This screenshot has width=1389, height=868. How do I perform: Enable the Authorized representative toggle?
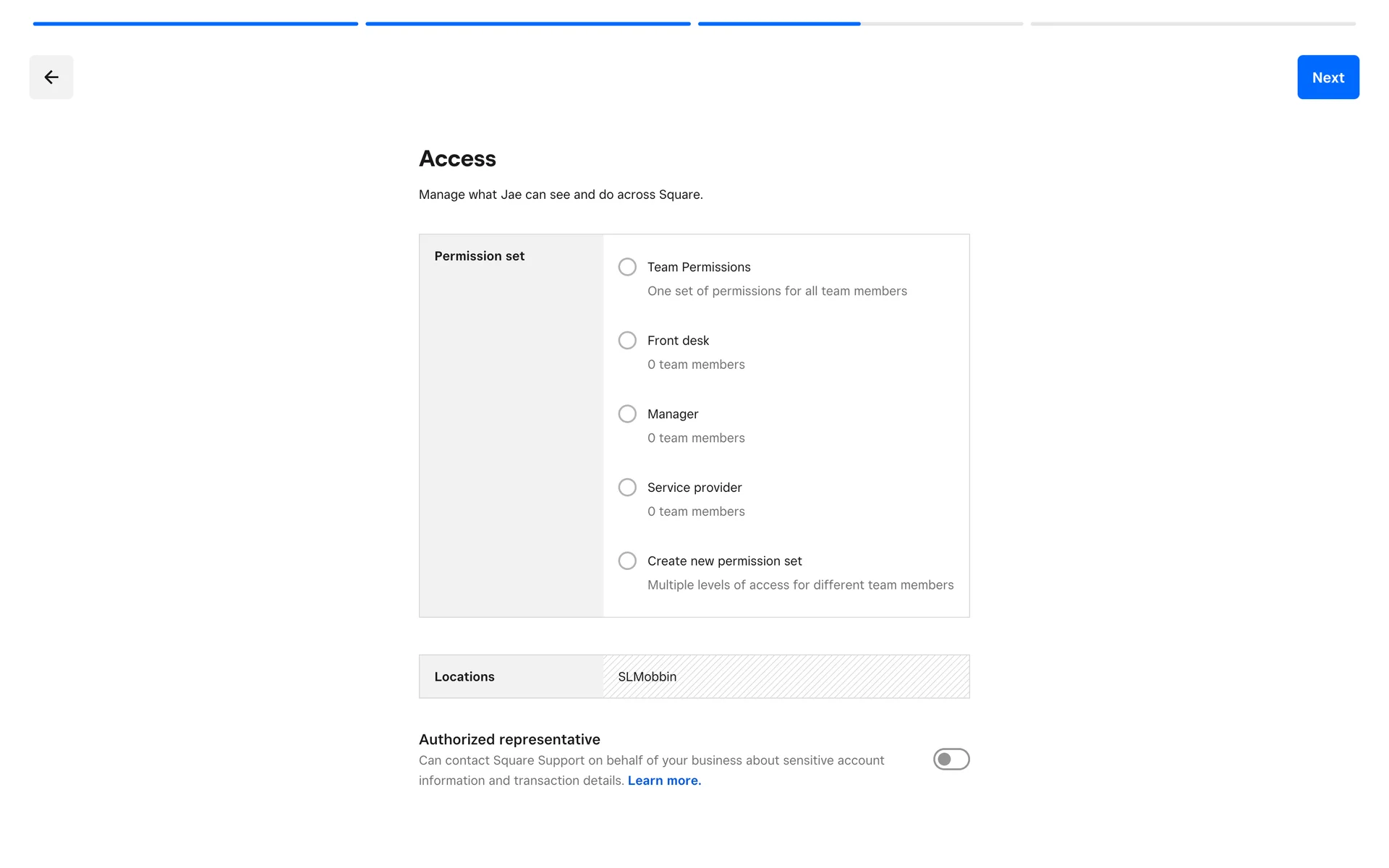[x=951, y=759]
